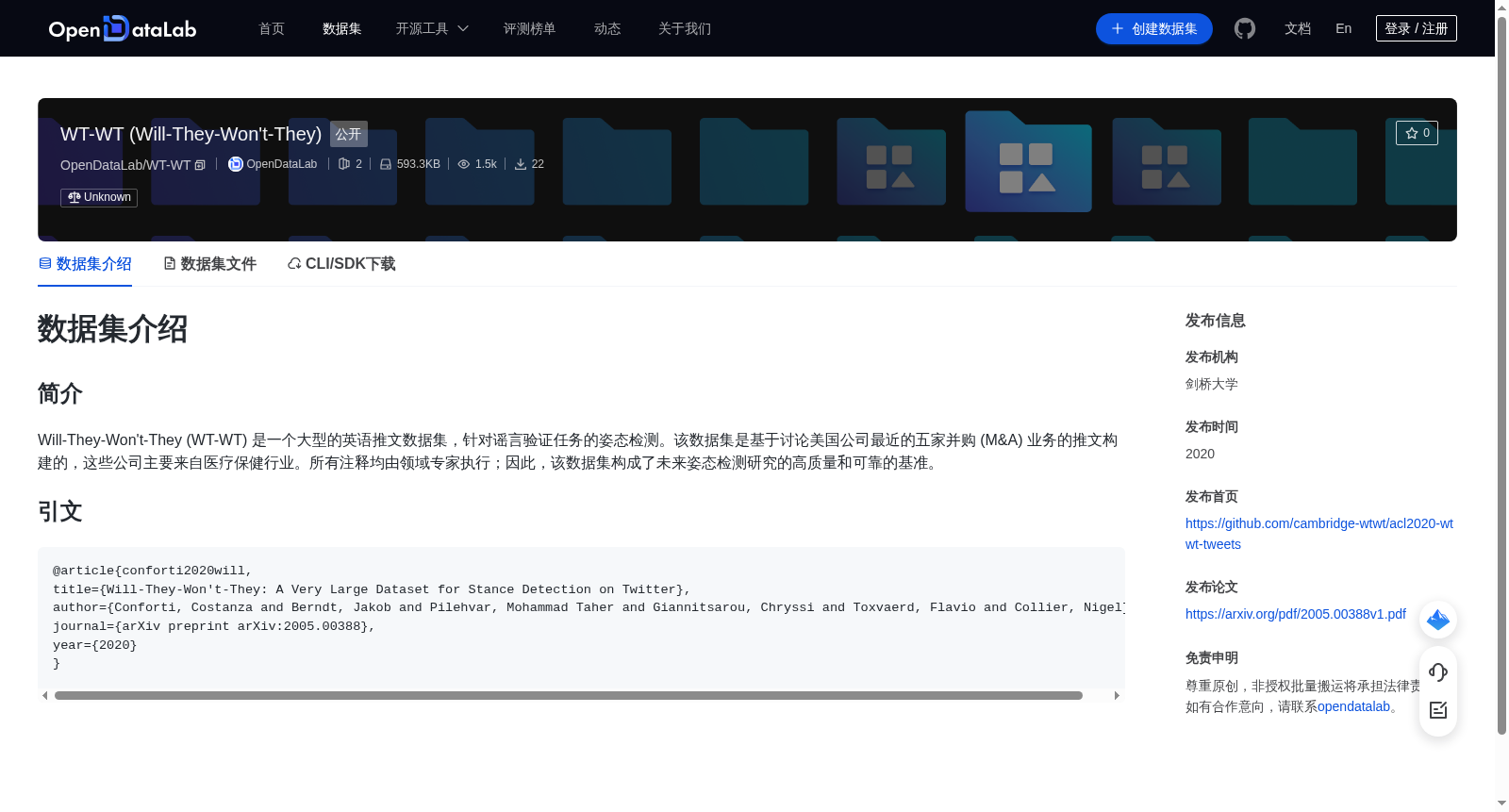Open the GitHub icon link

(1245, 29)
